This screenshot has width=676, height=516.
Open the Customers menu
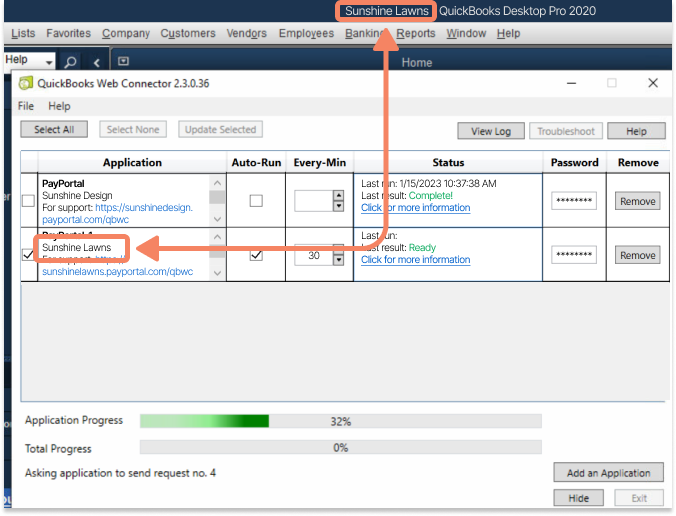point(188,33)
